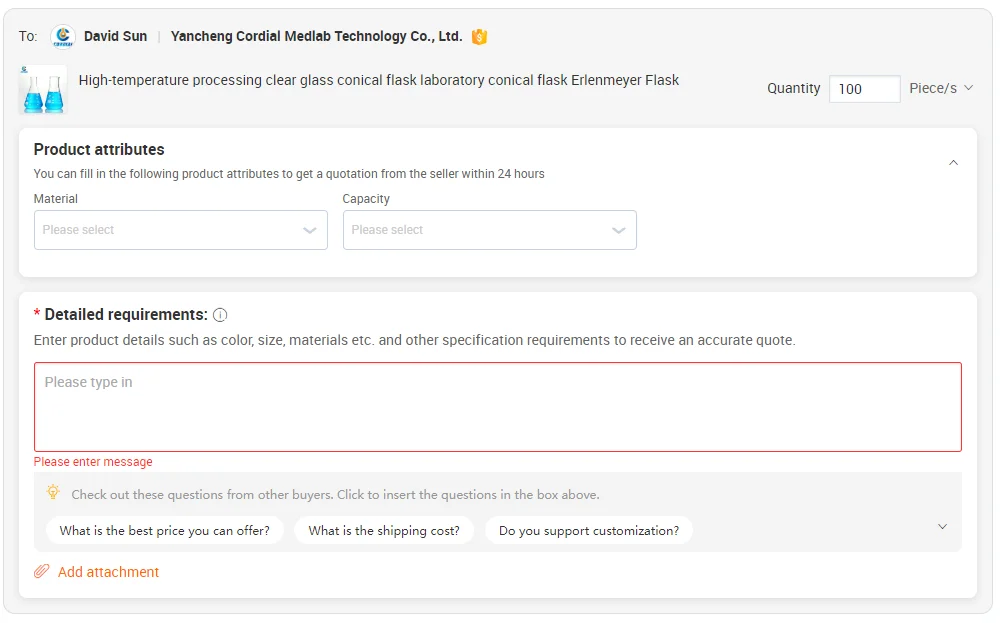Click the info icon beside Detailed requirements
This screenshot has width=1000, height=623.
click(220, 315)
